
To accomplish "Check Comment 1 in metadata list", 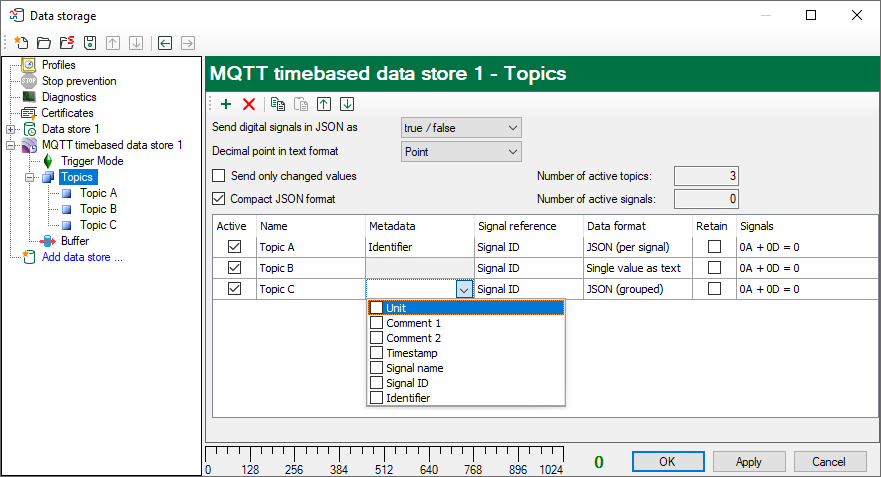I will click(376, 323).
